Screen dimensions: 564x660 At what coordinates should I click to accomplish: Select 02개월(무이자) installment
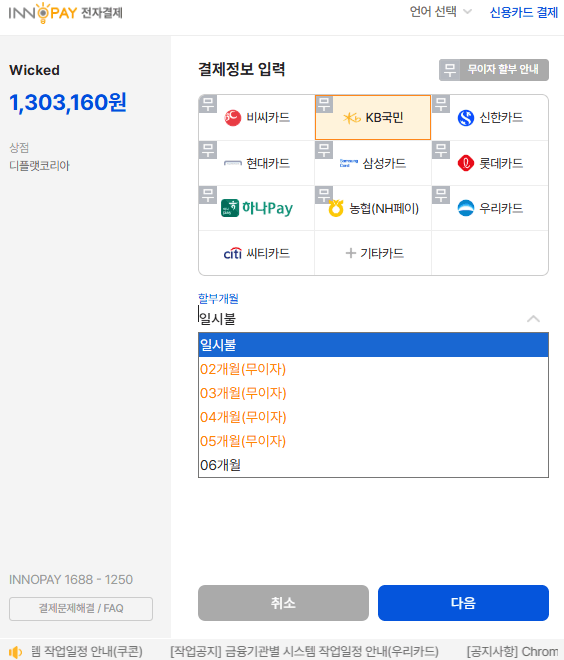tap(373, 369)
